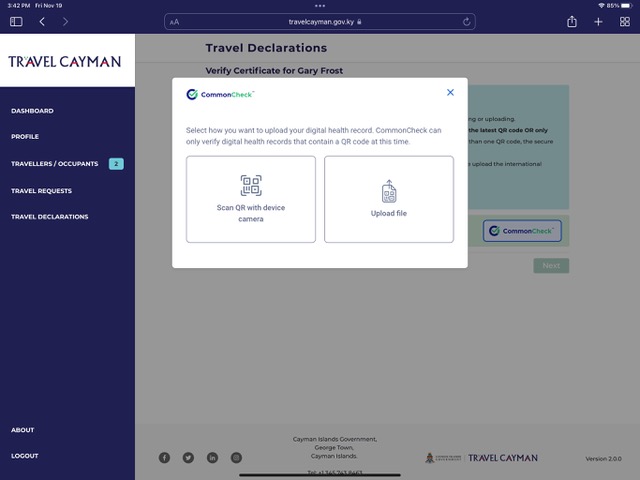
Task: Click the Travellers count badge 2
Action: tap(116, 164)
